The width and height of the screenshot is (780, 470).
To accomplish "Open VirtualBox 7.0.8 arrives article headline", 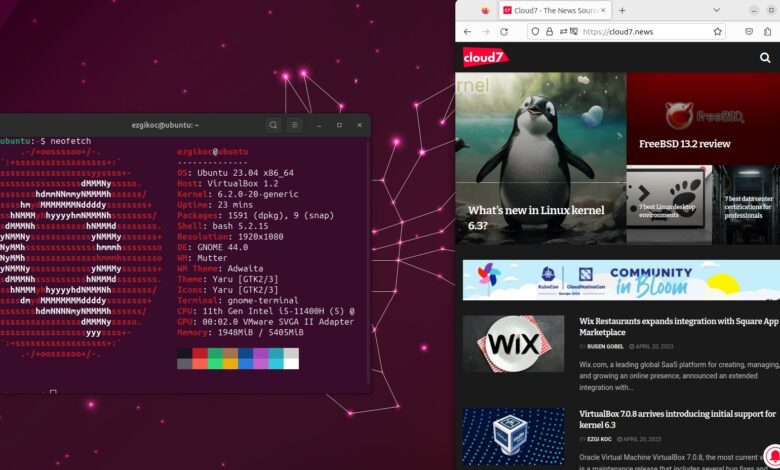I will click(x=677, y=419).
